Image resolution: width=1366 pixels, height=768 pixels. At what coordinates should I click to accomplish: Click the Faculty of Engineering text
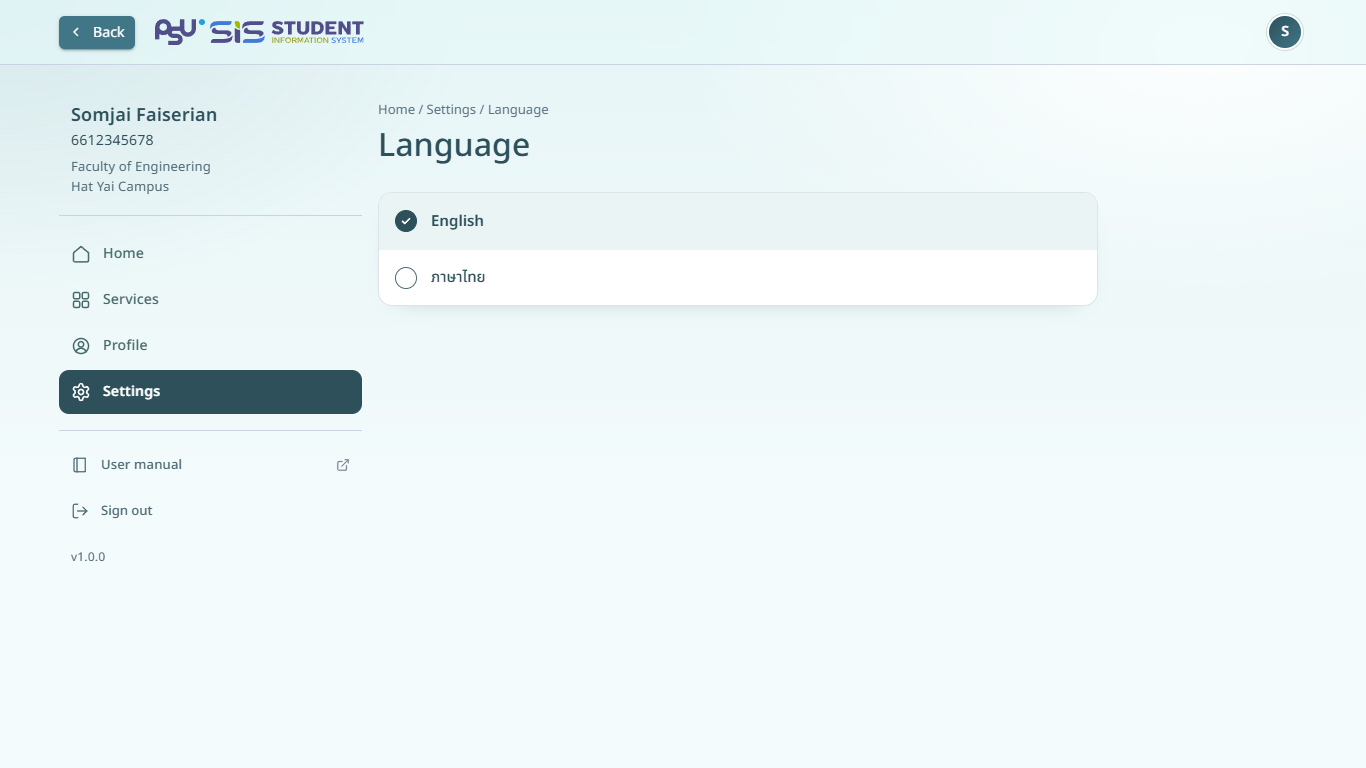coord(141,167)
